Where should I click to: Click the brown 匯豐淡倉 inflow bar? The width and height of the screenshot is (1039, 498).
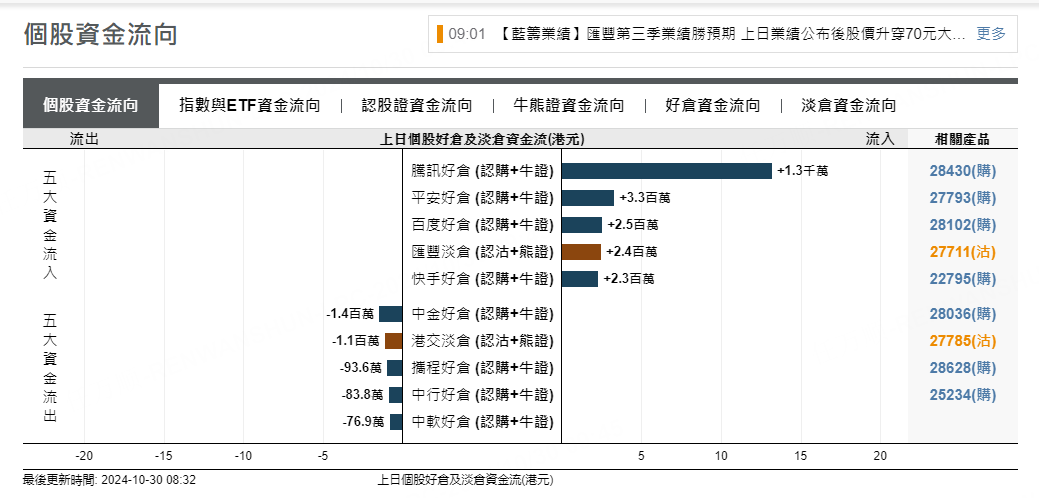coord(581,252)
